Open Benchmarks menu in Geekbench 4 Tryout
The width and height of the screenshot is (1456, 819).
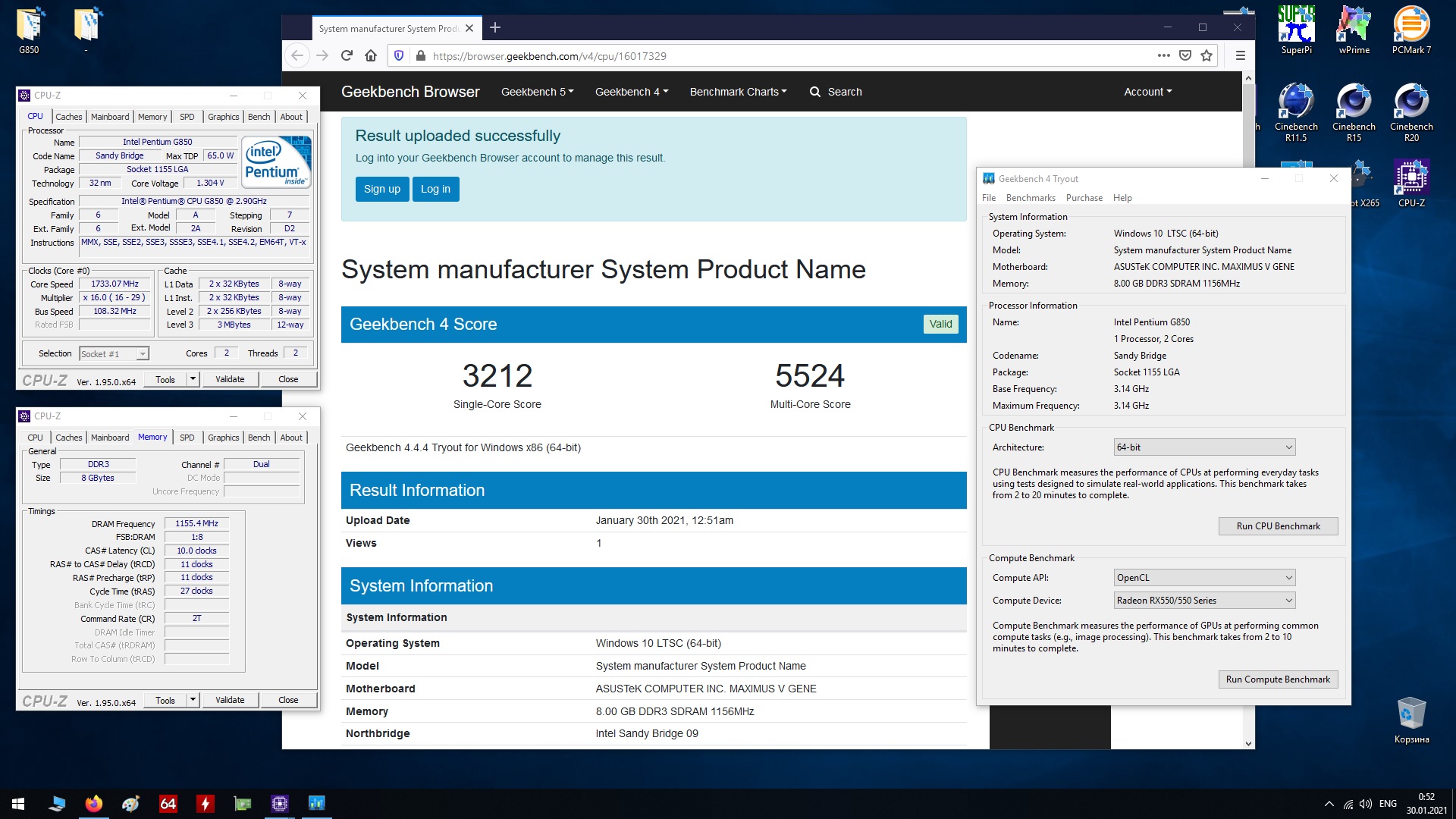pyautogui.click(x=1030, y=198)
